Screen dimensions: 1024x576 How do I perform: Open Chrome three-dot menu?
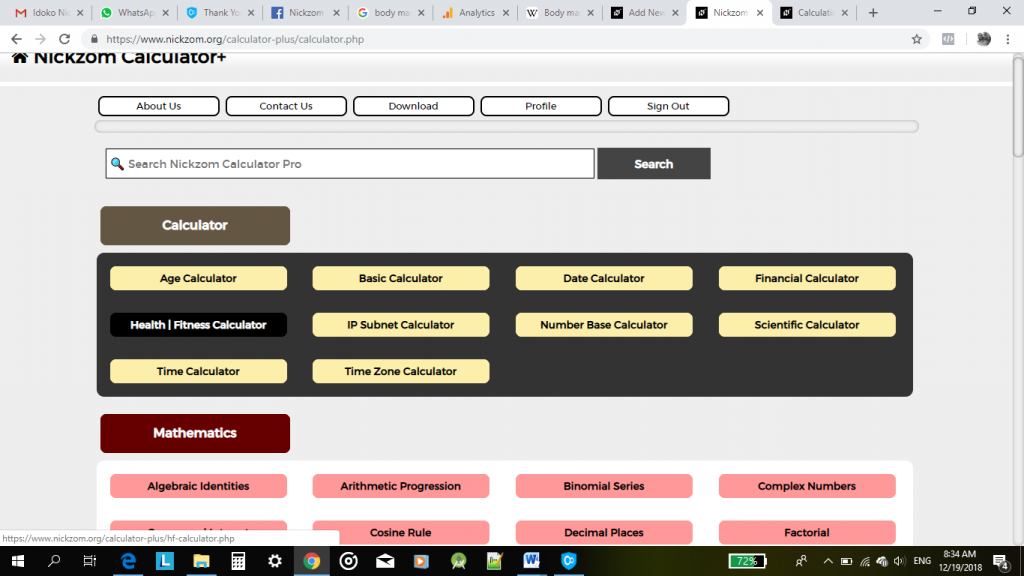tap(1008, 39)
